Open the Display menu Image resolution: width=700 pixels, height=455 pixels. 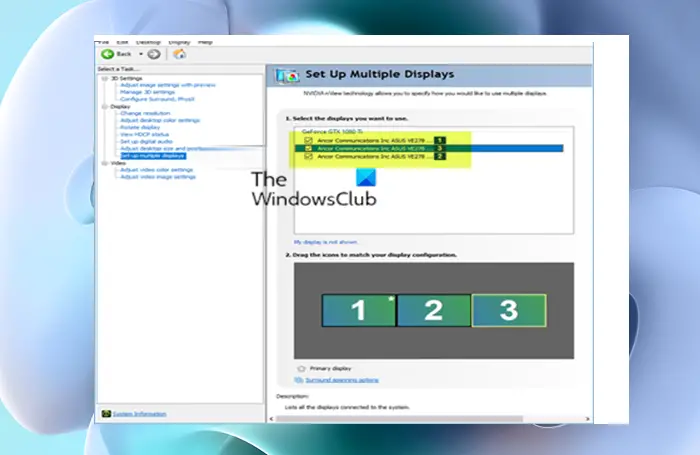[x=179, y=42]
